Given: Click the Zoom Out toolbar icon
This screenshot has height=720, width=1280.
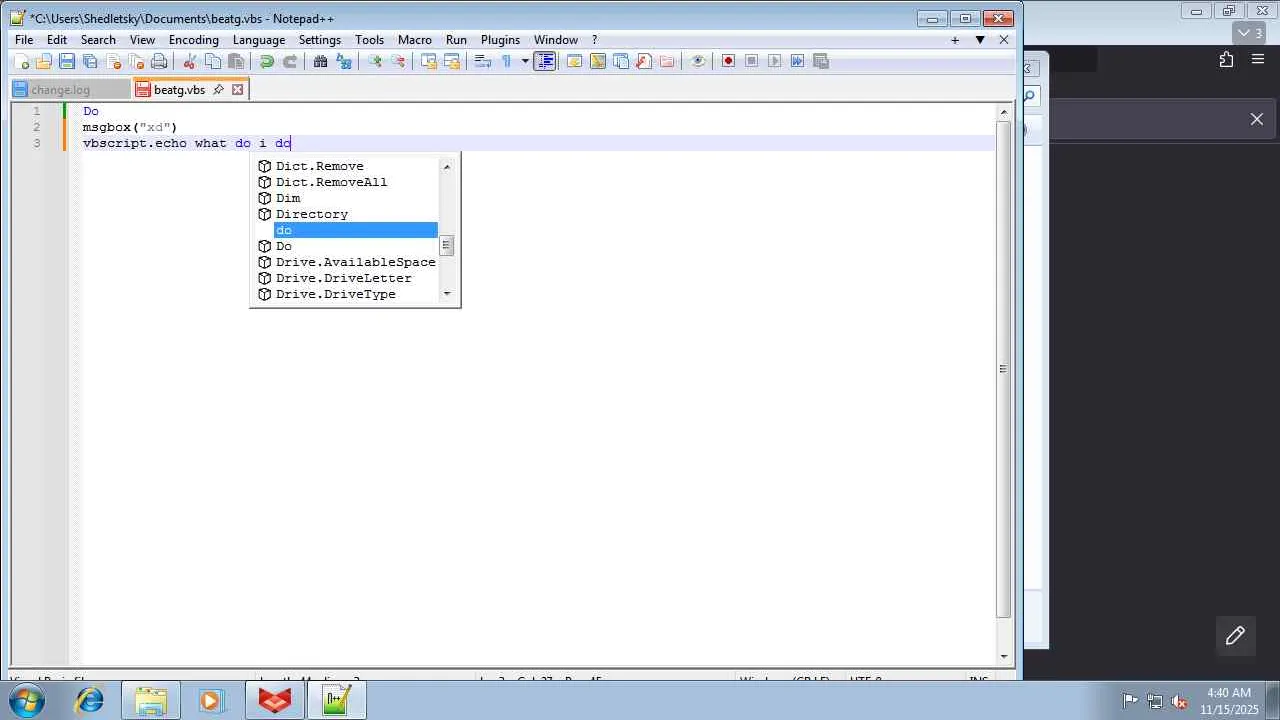Looking at the screenshot, I should 397,61.
